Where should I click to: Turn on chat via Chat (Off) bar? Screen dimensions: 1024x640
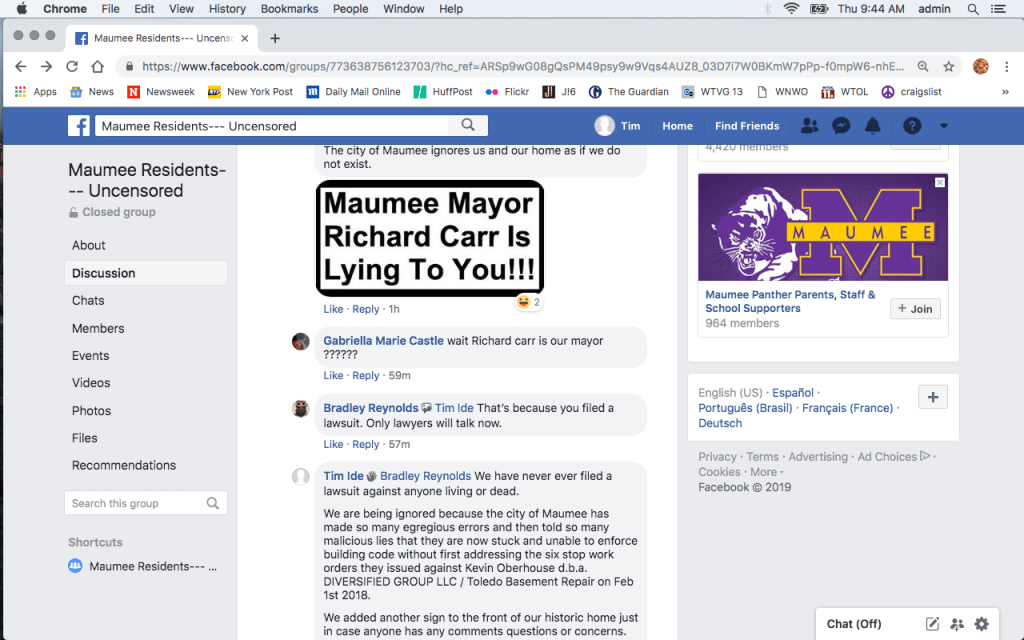tap(854, 624)
